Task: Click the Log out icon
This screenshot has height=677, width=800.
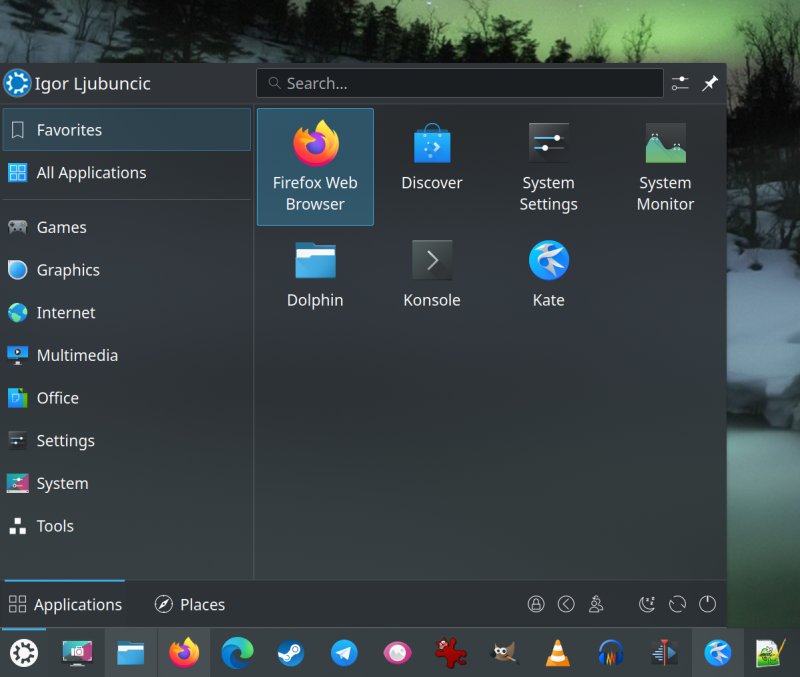Action: (566, 604)
